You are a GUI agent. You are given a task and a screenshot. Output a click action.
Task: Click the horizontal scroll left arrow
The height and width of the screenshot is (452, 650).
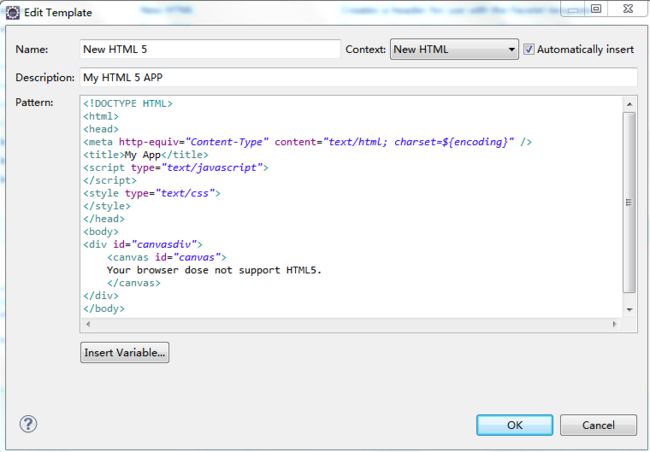pos(88,324)
